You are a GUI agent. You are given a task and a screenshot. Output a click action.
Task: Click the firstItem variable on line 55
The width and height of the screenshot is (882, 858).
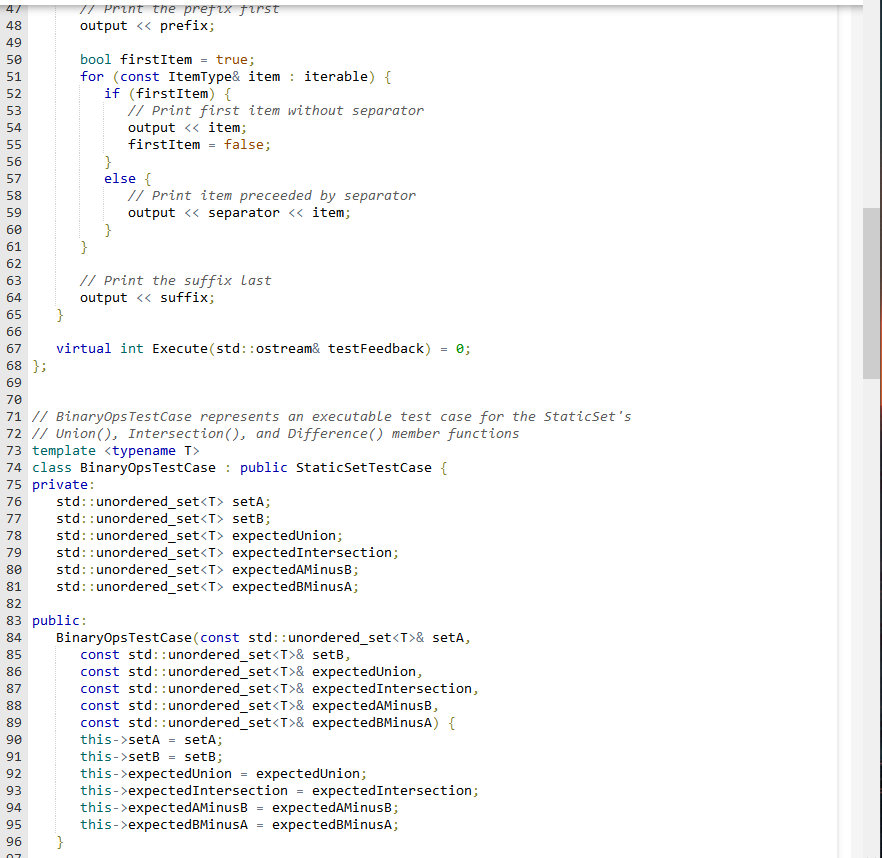coord(165,144)
